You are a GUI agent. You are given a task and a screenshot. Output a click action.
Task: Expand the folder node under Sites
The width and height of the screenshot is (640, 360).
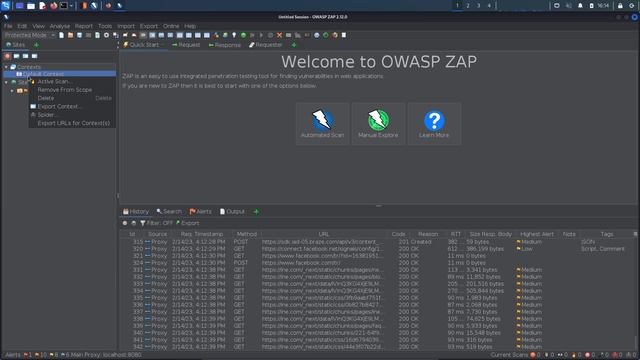click(12, 91)
